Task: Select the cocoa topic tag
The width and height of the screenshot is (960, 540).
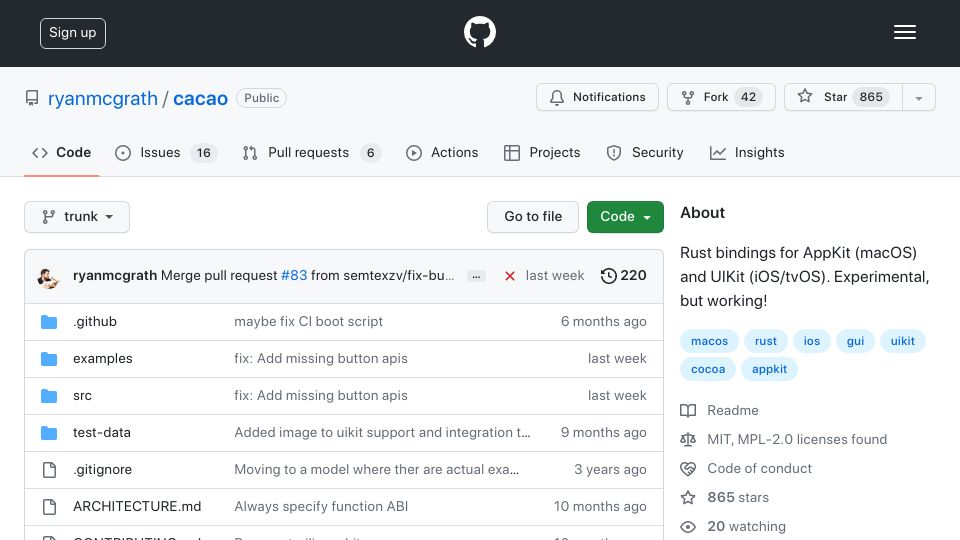Action: [708, 369]
